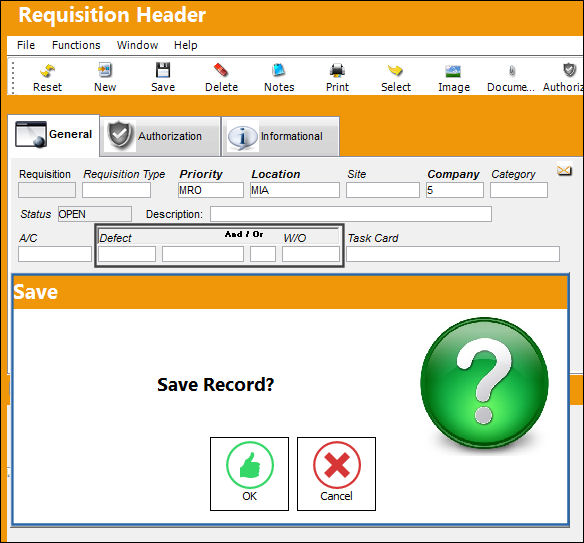Confirm save with OK thumbs-up button
Image resolution: width=584 pixels, height=543 pixels.
point(249,474)
